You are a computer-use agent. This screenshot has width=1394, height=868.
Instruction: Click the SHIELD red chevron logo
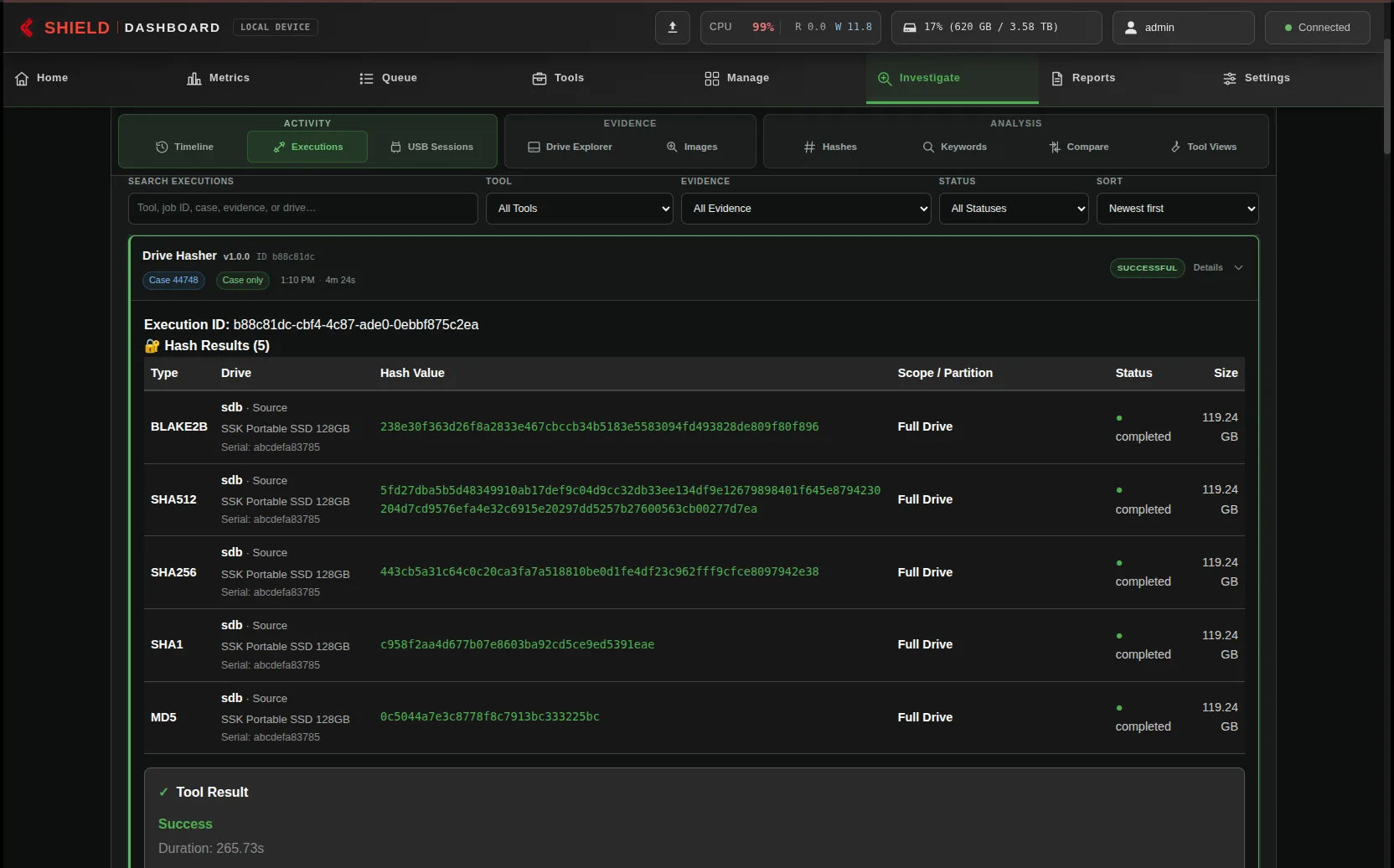click(x=27, y=28)
